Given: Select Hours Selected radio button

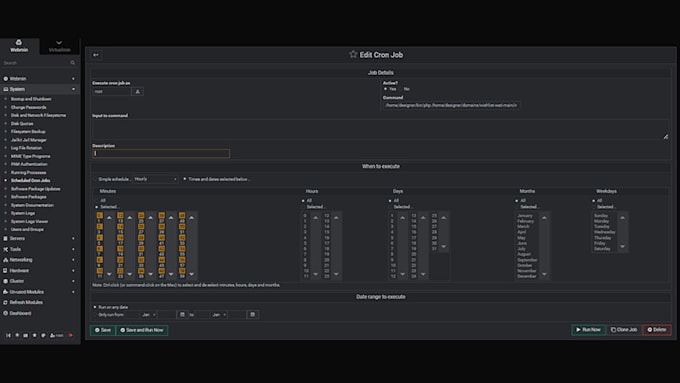Looking at the screenshot, I should click(x=303, y=207).
